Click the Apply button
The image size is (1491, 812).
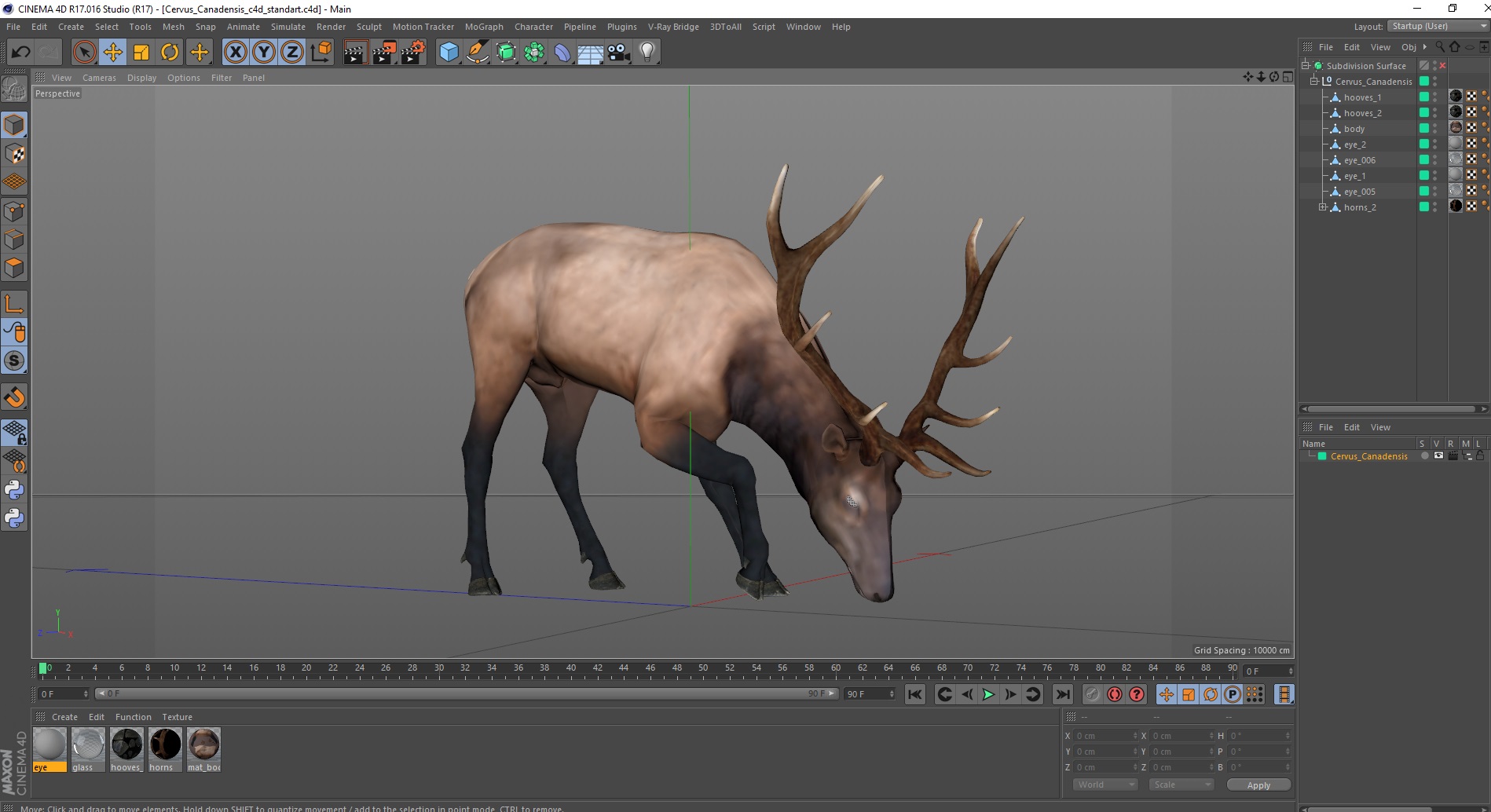(x=1258, y=785)
